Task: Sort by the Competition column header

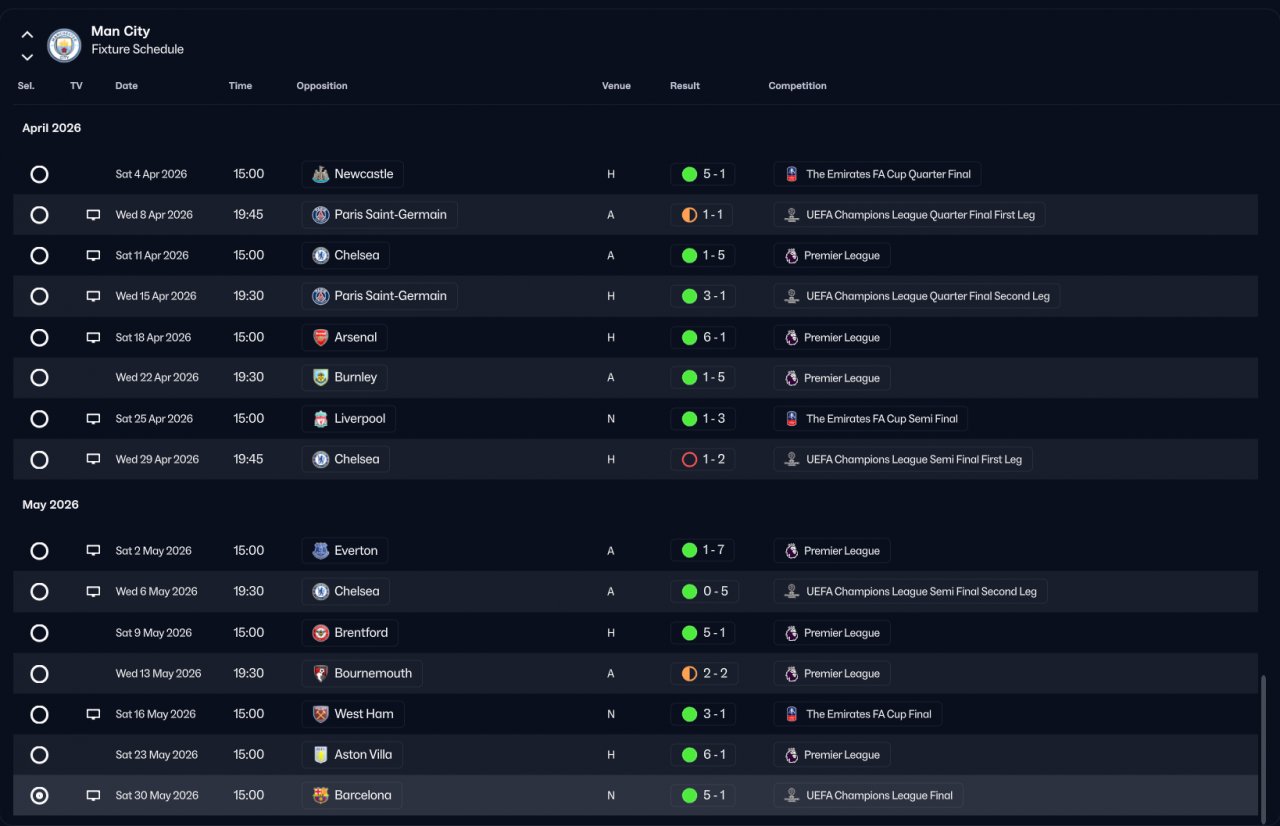Action: (797, 86)
